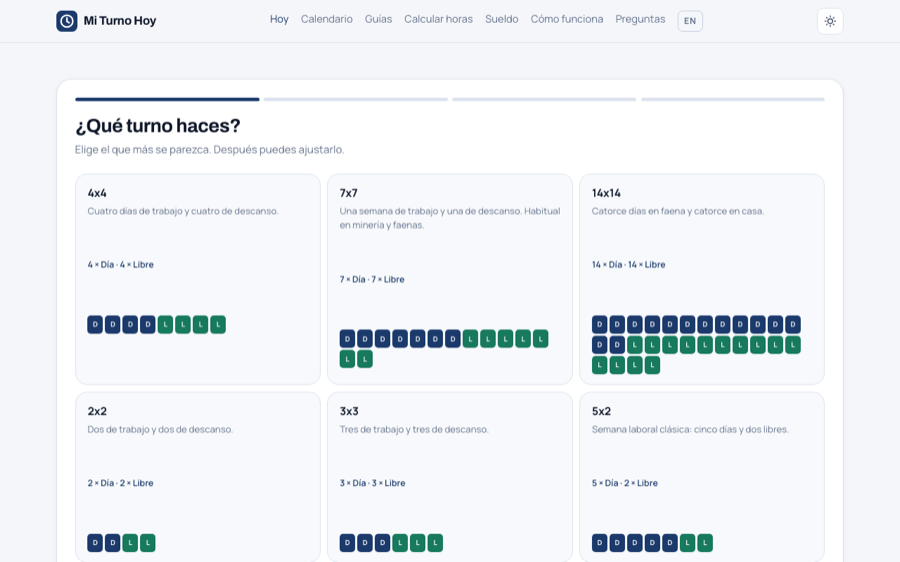Click the first D tile in 5x2 card
900x562 pixels.
(x=599, y=542)
